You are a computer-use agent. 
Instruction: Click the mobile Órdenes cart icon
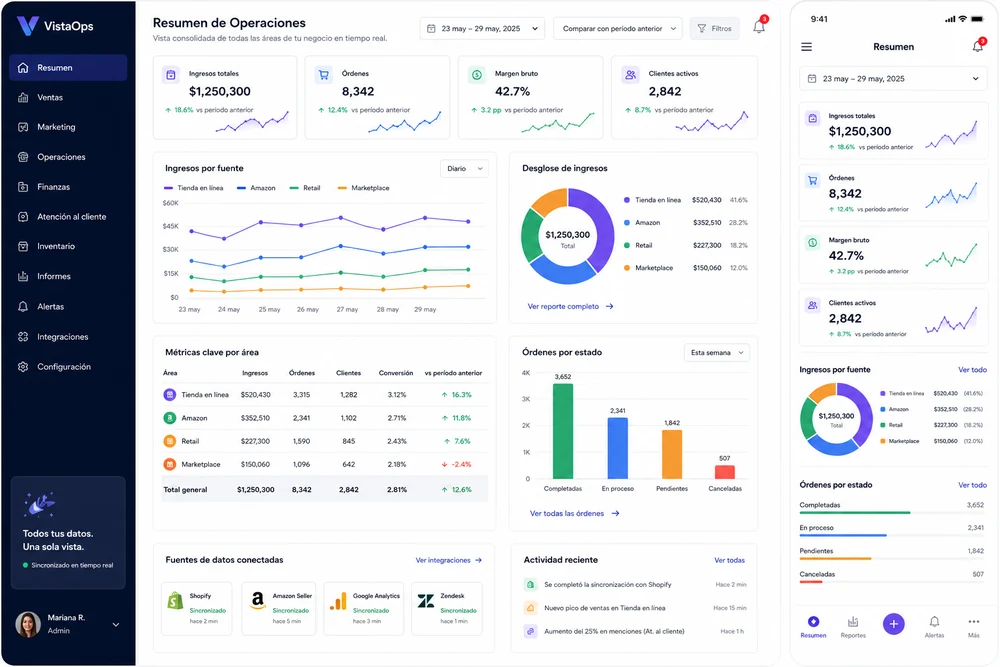pos(812,180)
